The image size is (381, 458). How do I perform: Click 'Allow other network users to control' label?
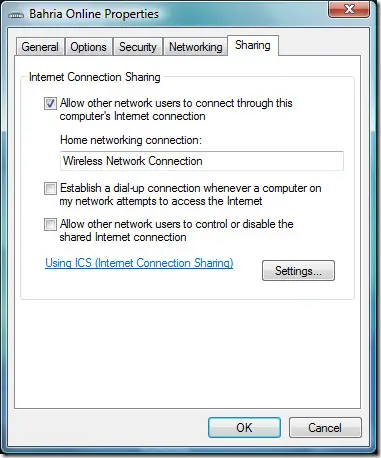[x=176, y=230]
